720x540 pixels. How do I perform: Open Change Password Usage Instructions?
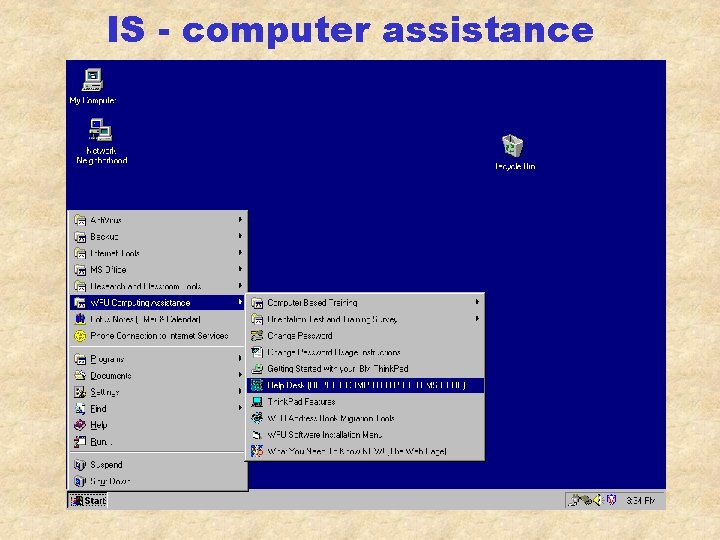point(365,352)
